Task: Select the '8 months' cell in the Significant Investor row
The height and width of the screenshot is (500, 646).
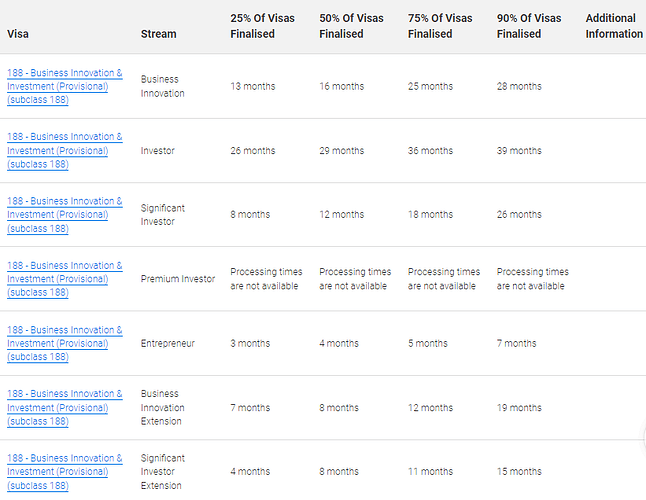Action: click(x=250, y=215)
